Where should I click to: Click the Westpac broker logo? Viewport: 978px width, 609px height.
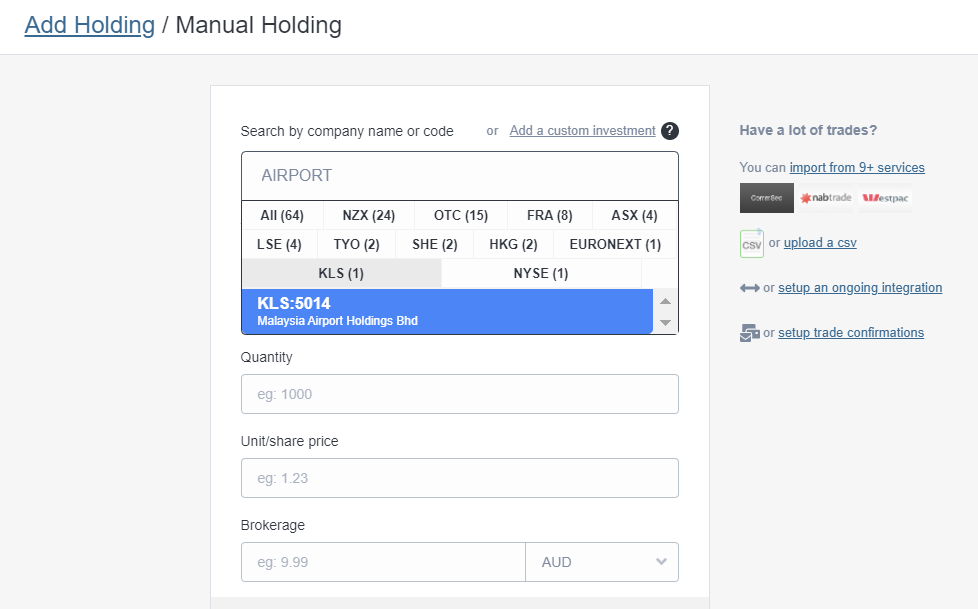click(885, 198)
